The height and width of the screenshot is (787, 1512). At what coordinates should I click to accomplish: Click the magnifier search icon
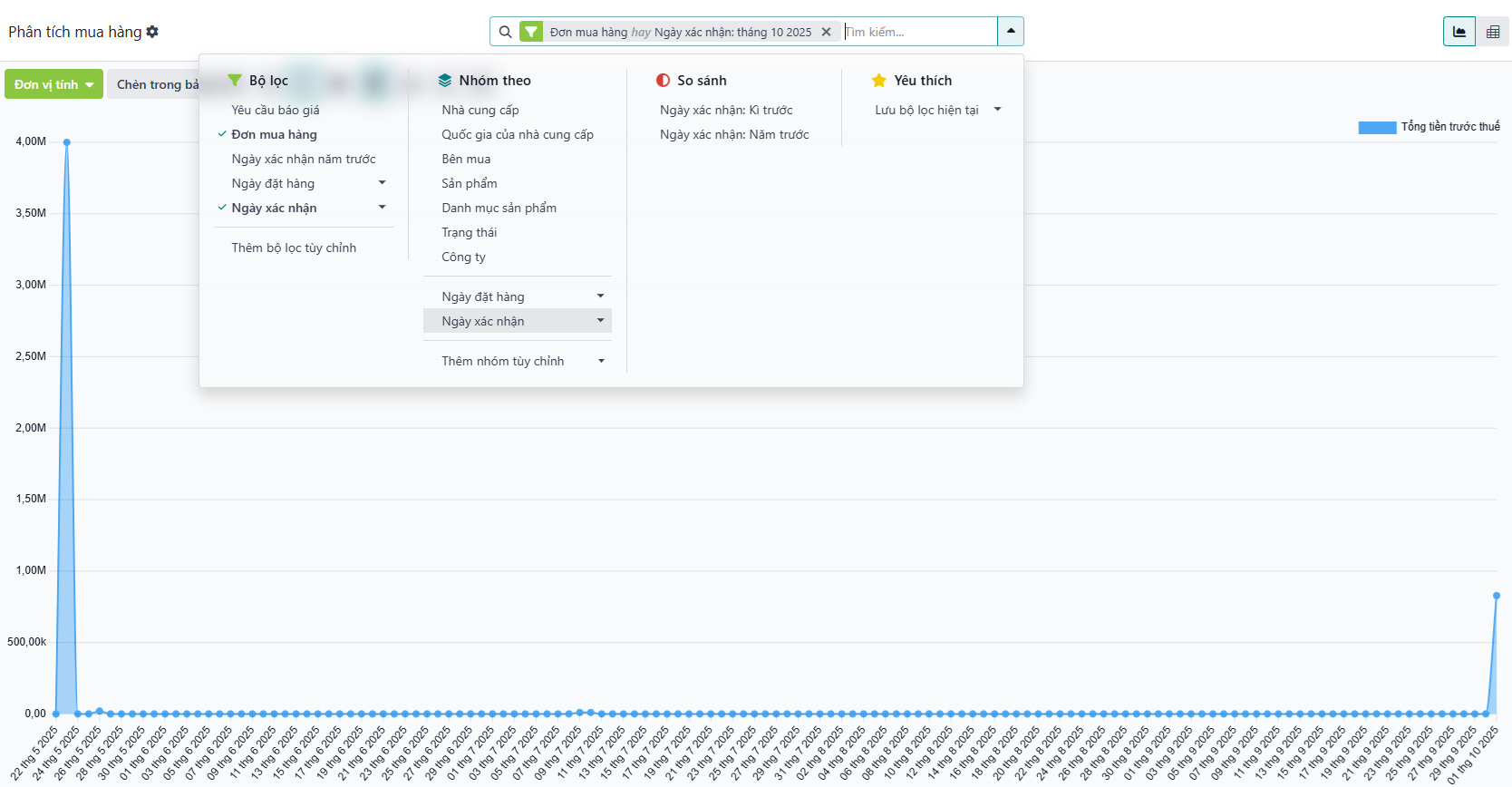pyautogui.click(x=505, y=32)
